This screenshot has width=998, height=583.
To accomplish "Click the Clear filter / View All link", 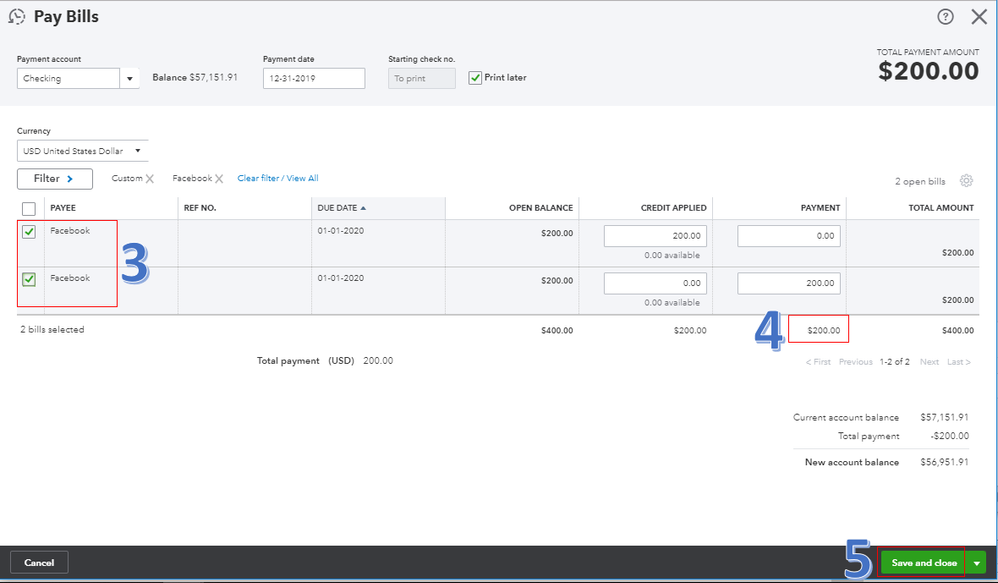I will pos(277,179).
